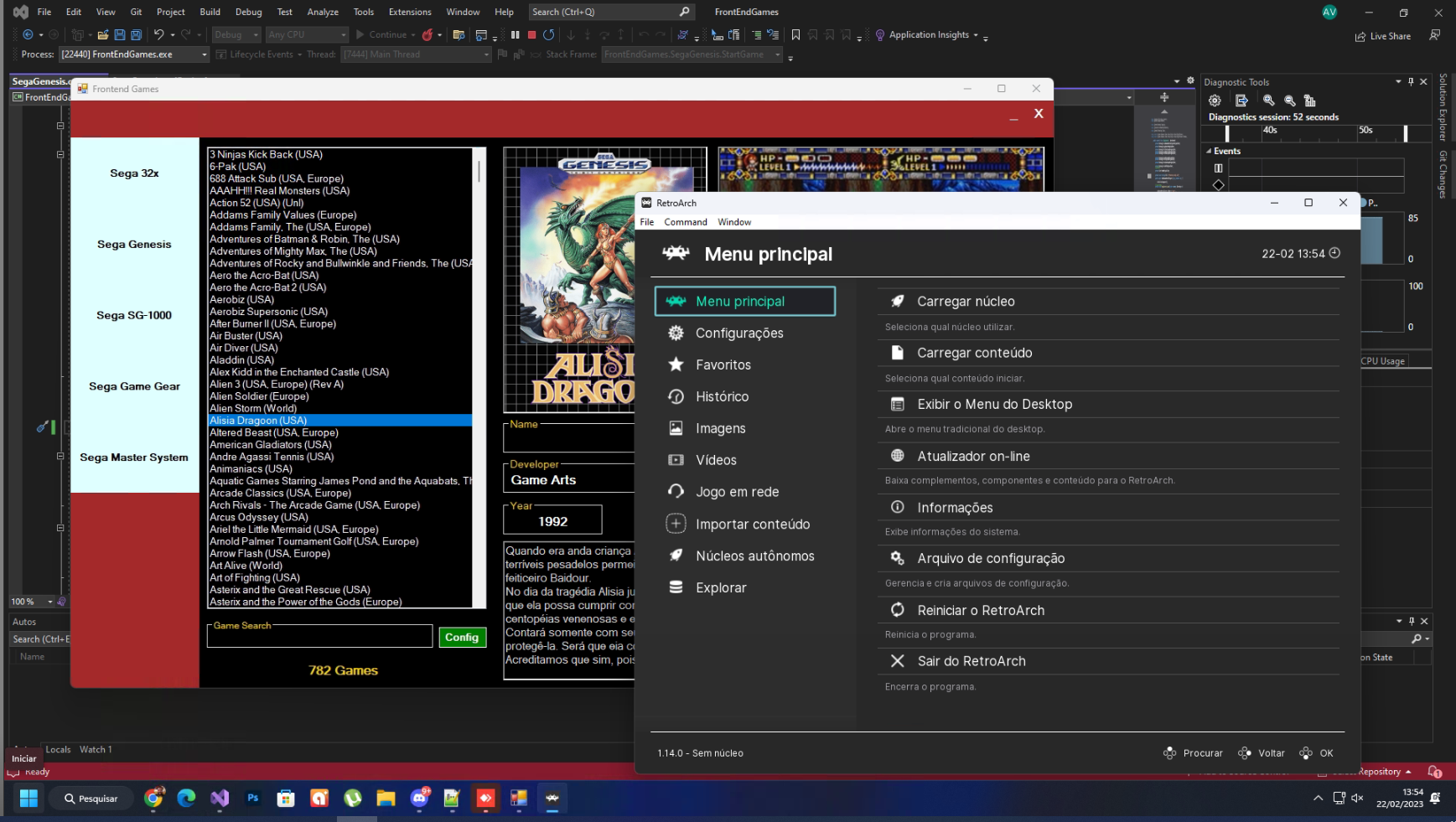Screen dimensions: 1456x822
Task: Open File Explorer from the taskbar
Action: pyautogui.click(x=386, y=799)
